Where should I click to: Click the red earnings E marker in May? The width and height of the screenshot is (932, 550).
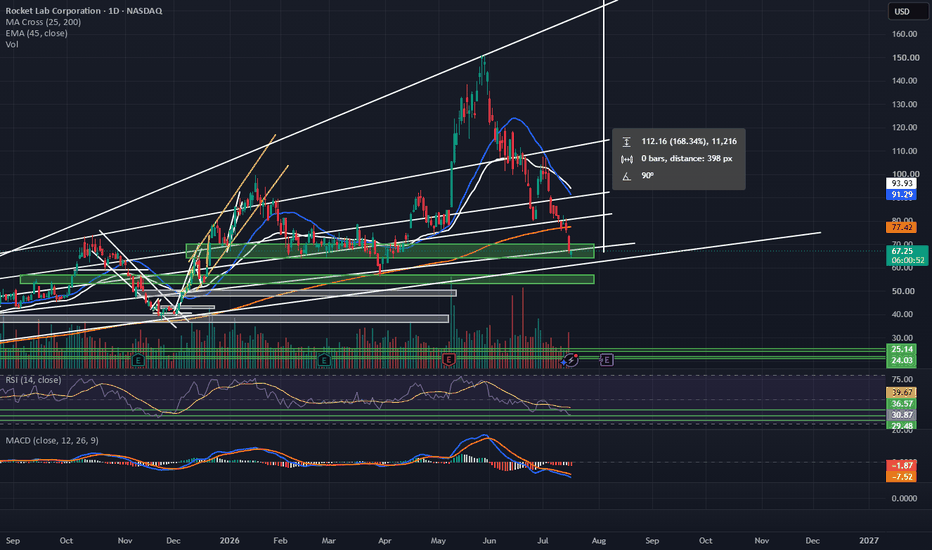[x=448, y=359]
